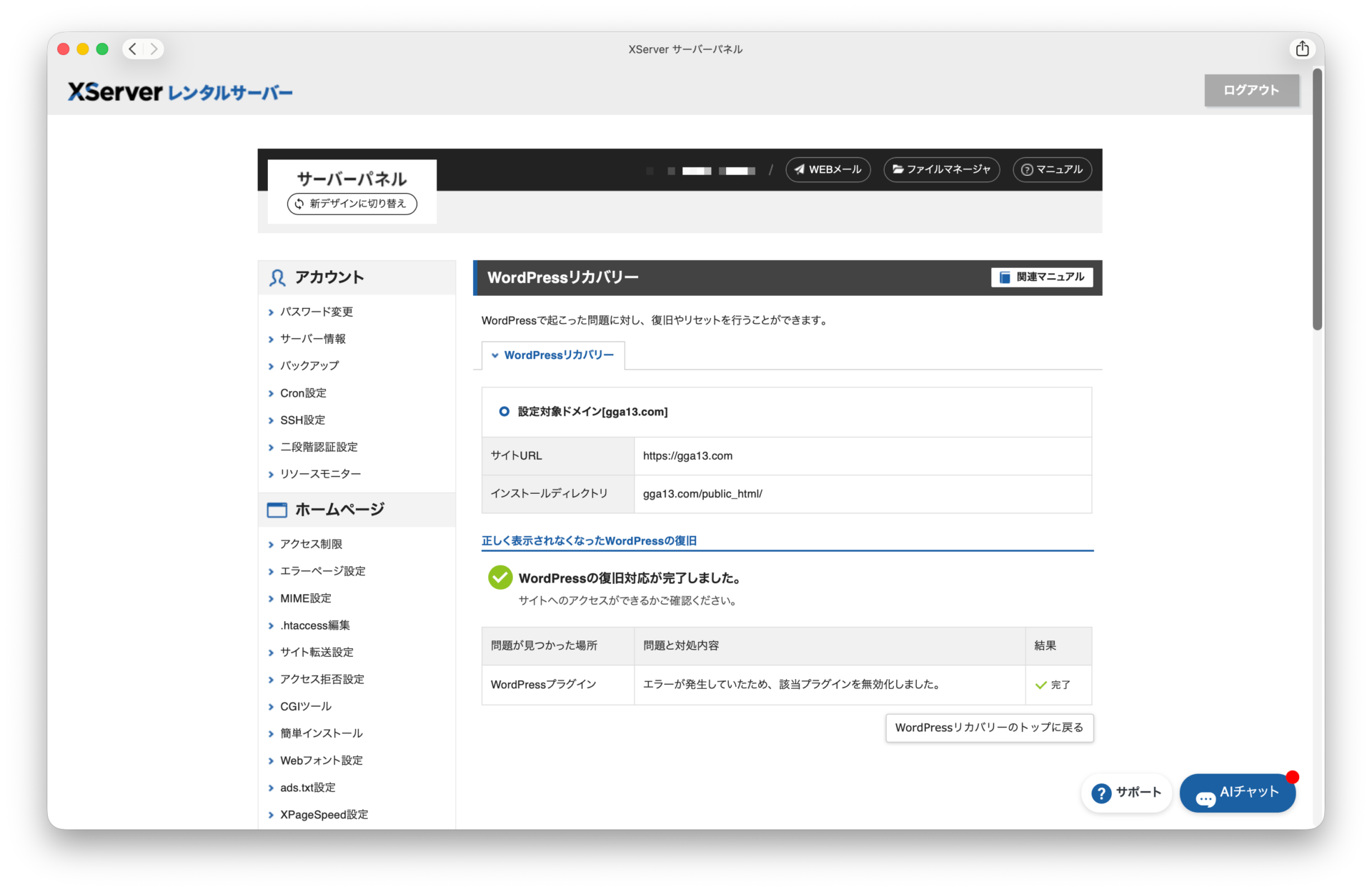Viewport: 1372px width, 892px height.
Task: Click the share icon in title bar
Action: [x=1302, y=49]
